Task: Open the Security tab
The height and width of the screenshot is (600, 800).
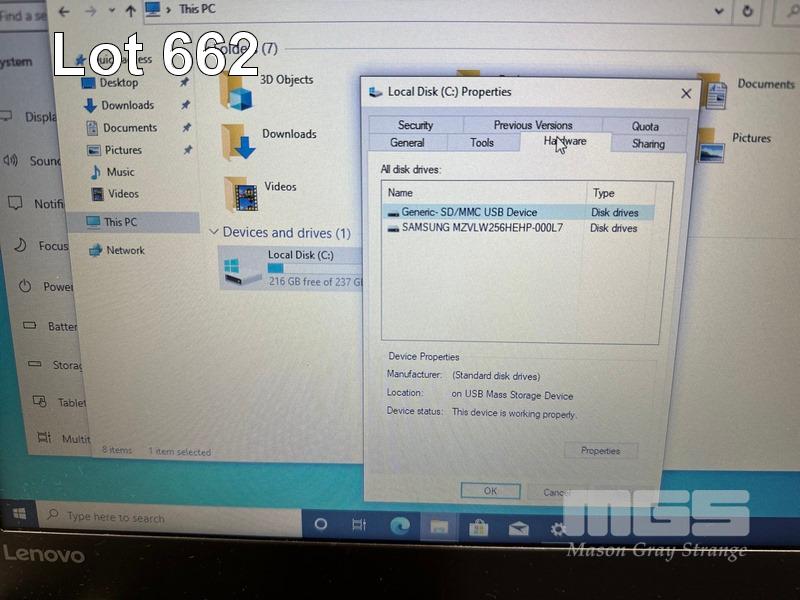Action: pos(415,125)
